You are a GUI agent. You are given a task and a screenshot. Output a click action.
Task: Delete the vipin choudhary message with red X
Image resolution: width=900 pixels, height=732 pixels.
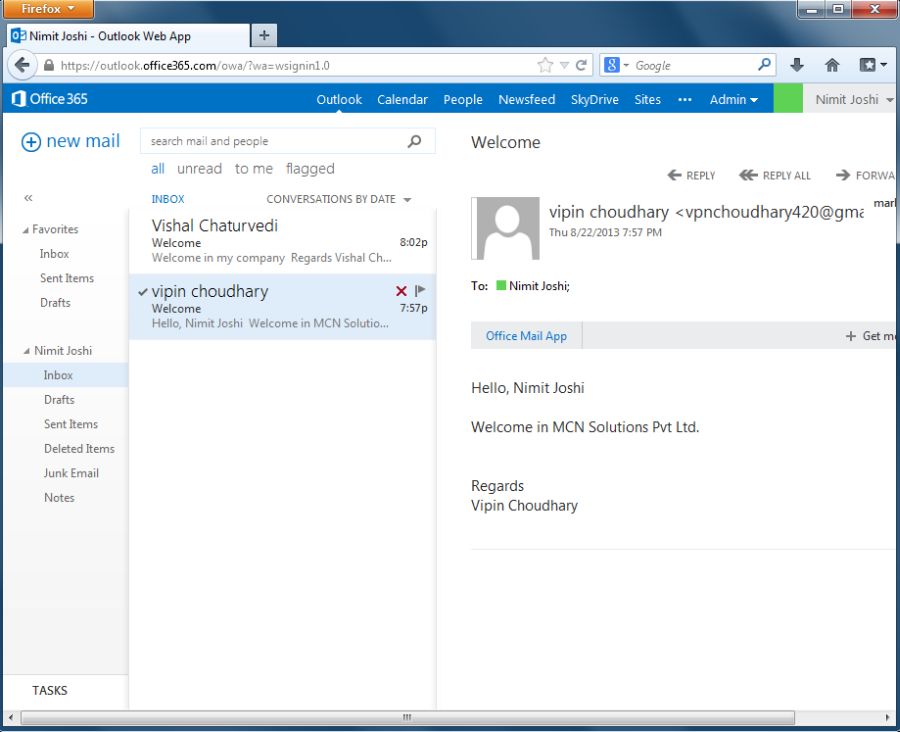(x=401, y=291)
